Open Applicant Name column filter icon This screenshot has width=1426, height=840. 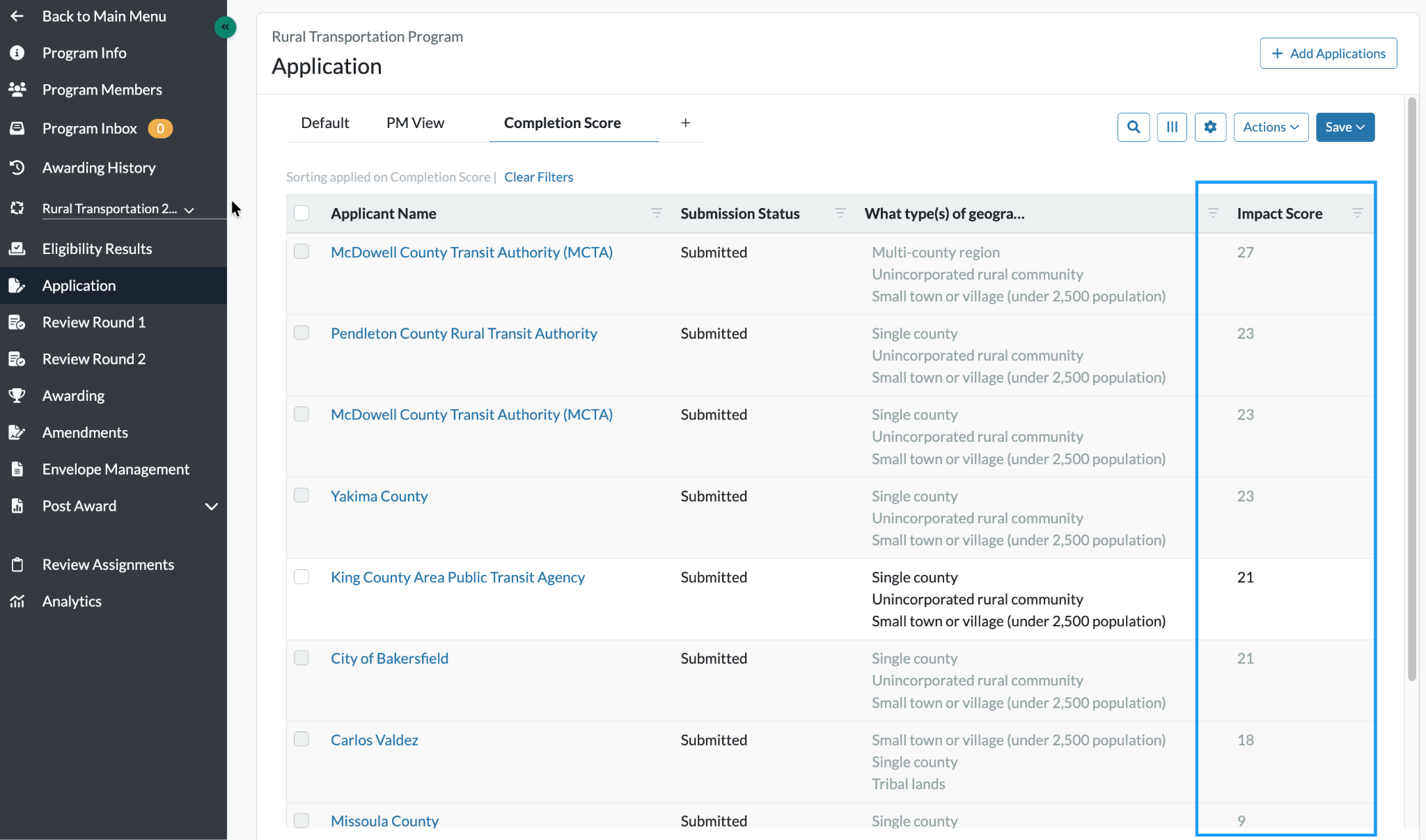click(x=656, y=213)
